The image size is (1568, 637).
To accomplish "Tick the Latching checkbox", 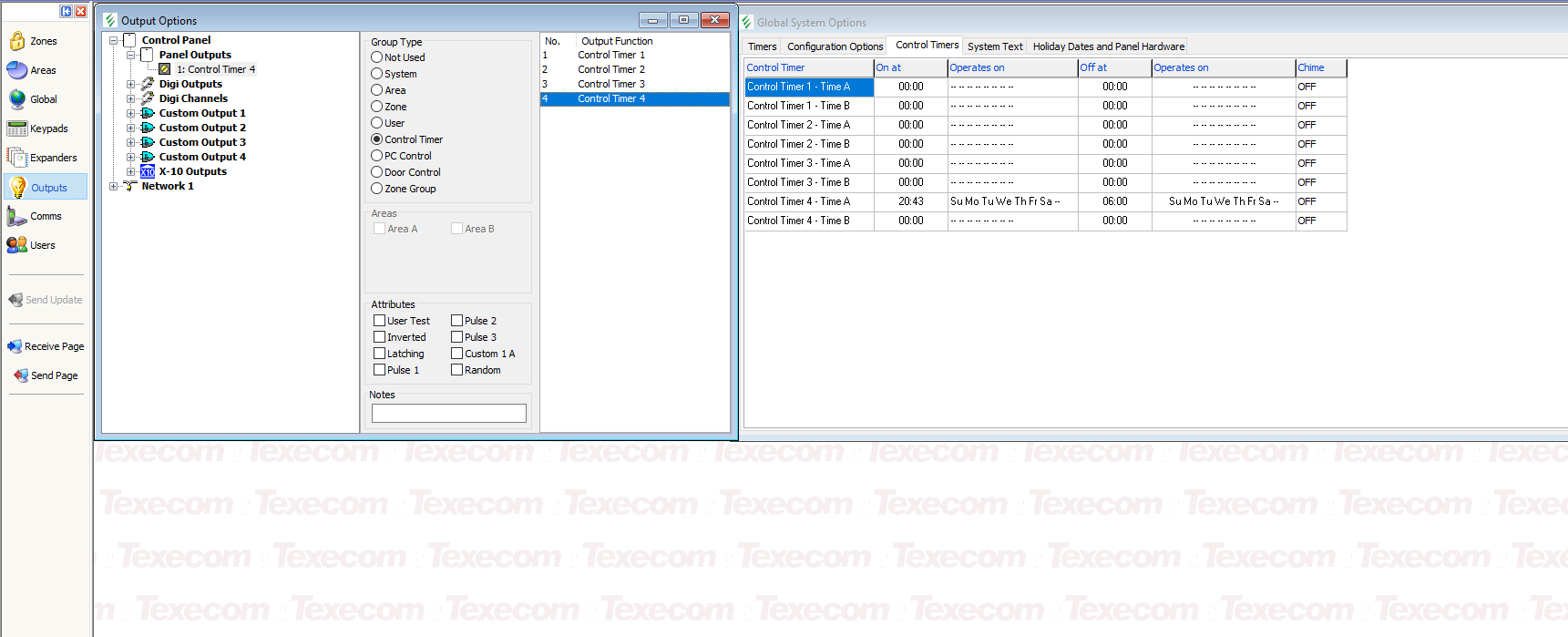I will 380,354.
